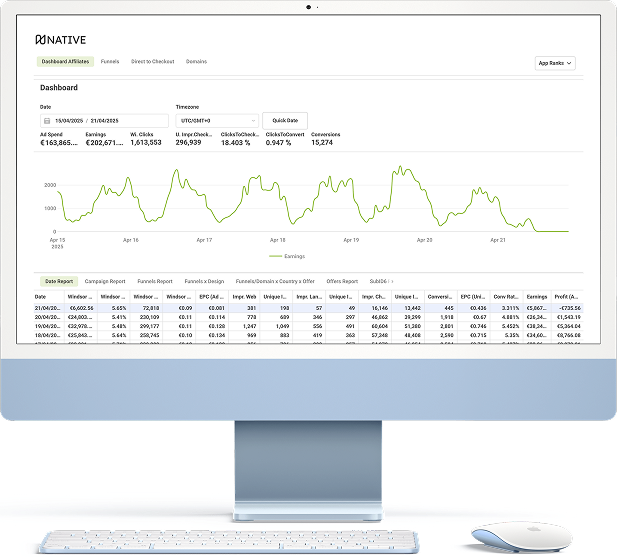Image resolution: width=617 pixels, height=559 pixels.
Task: Click the Native logo
Action: pyautogui.click(x=59, y=40)
